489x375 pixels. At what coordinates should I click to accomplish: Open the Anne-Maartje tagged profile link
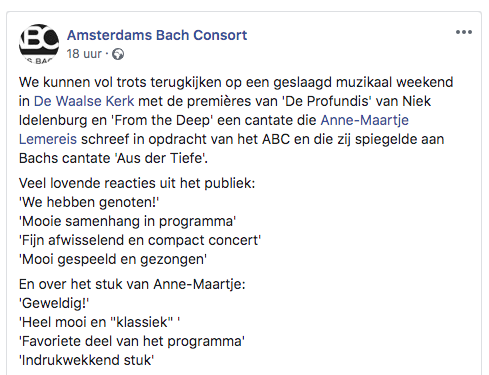coord(364,120)
